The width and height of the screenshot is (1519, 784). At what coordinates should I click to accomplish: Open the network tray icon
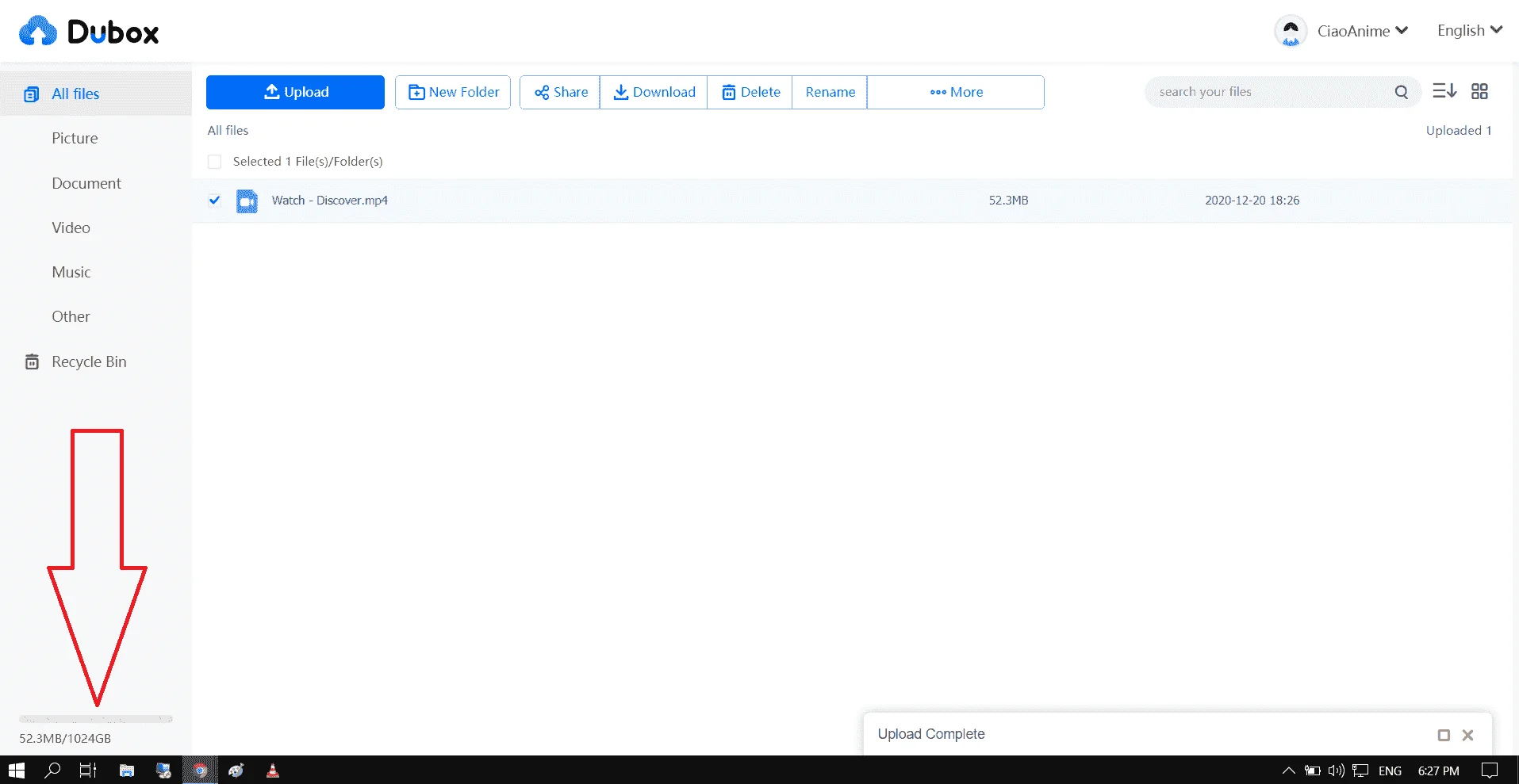(x=1361, y=771)
